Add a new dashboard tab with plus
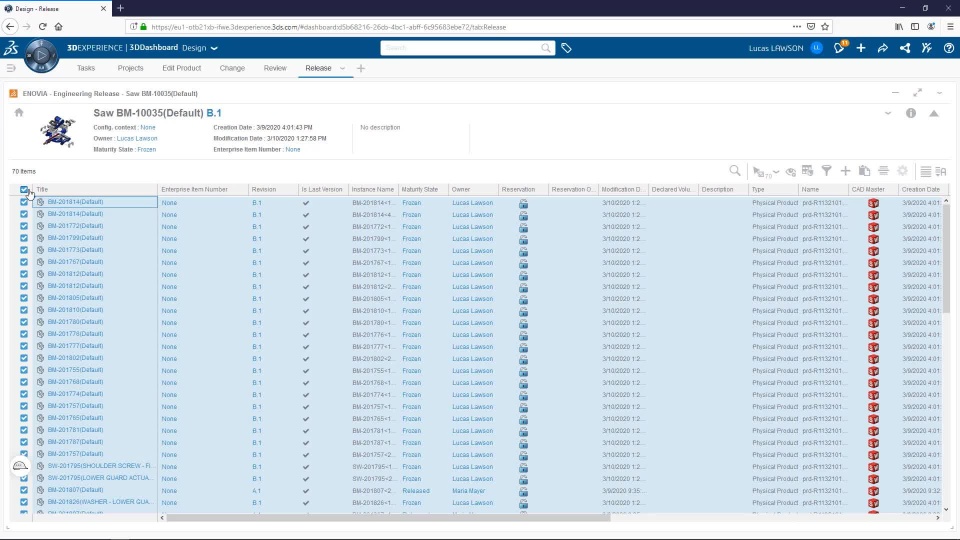 [x=361, y=69]
